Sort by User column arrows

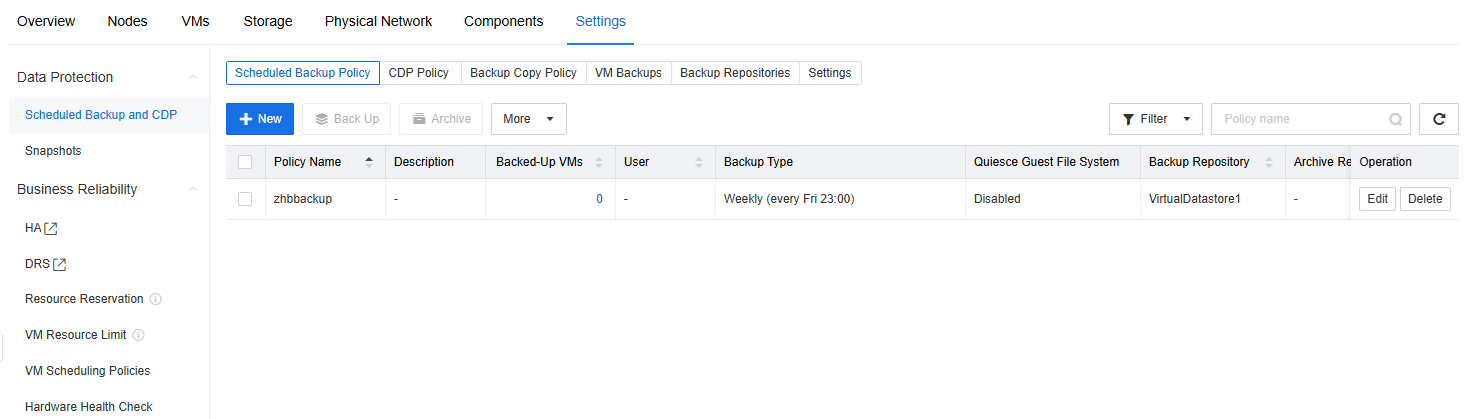pos(699,162)
